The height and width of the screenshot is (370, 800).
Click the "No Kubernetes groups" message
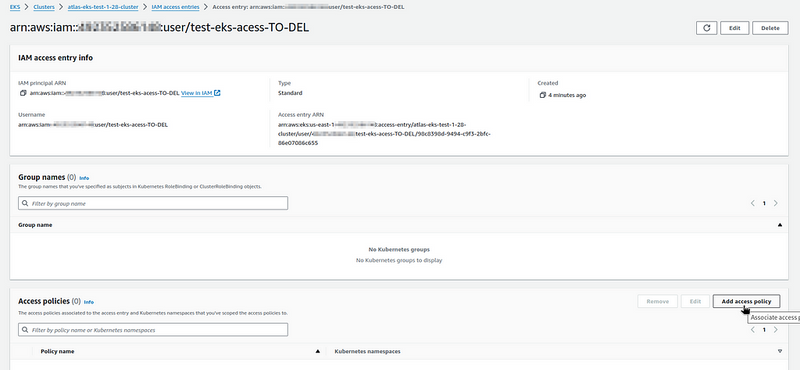click(399, 250)
